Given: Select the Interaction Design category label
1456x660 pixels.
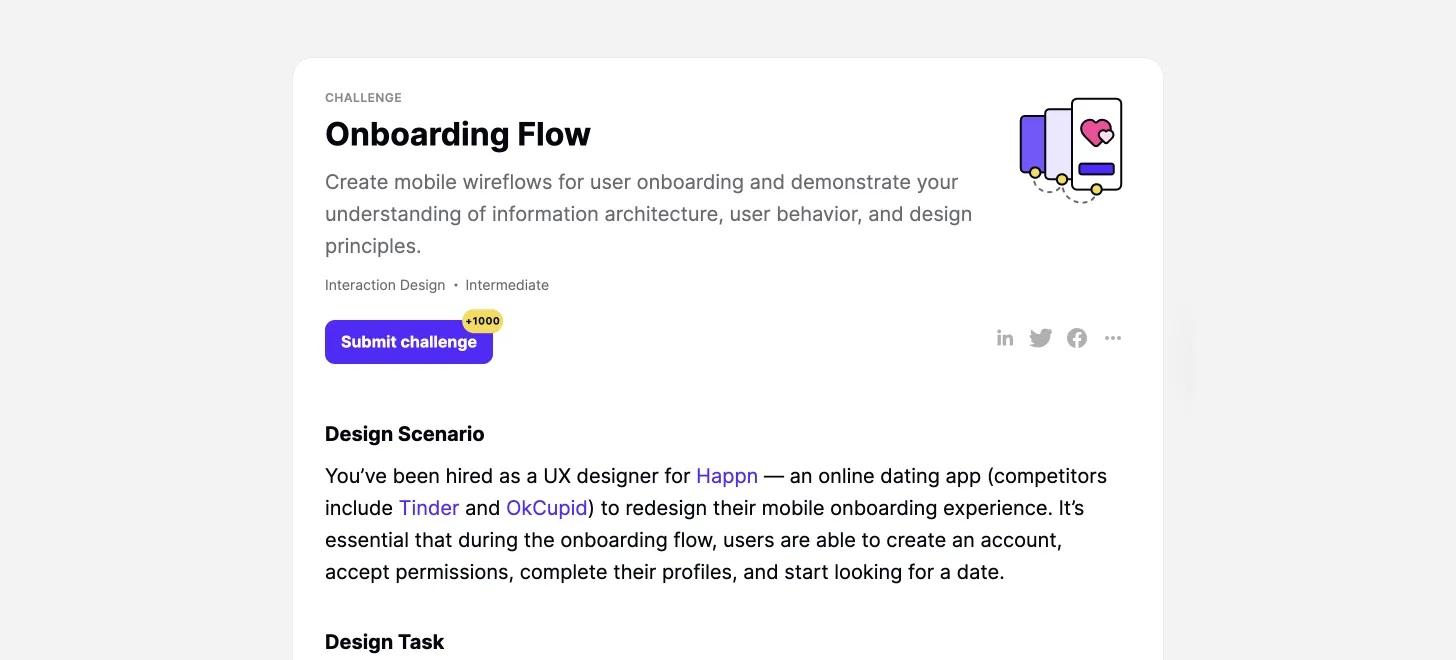Looking at the screenshot, I should [x=385, y=285].
